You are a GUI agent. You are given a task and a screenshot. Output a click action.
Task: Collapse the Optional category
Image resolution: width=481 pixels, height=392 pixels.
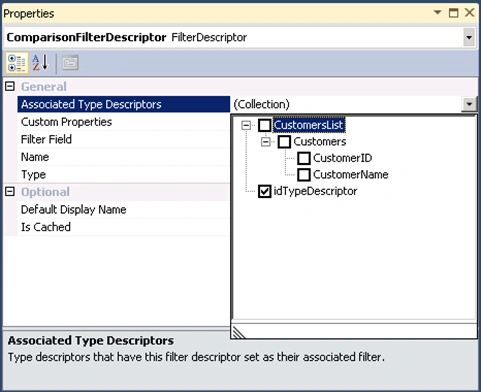(x=10, y=192)
